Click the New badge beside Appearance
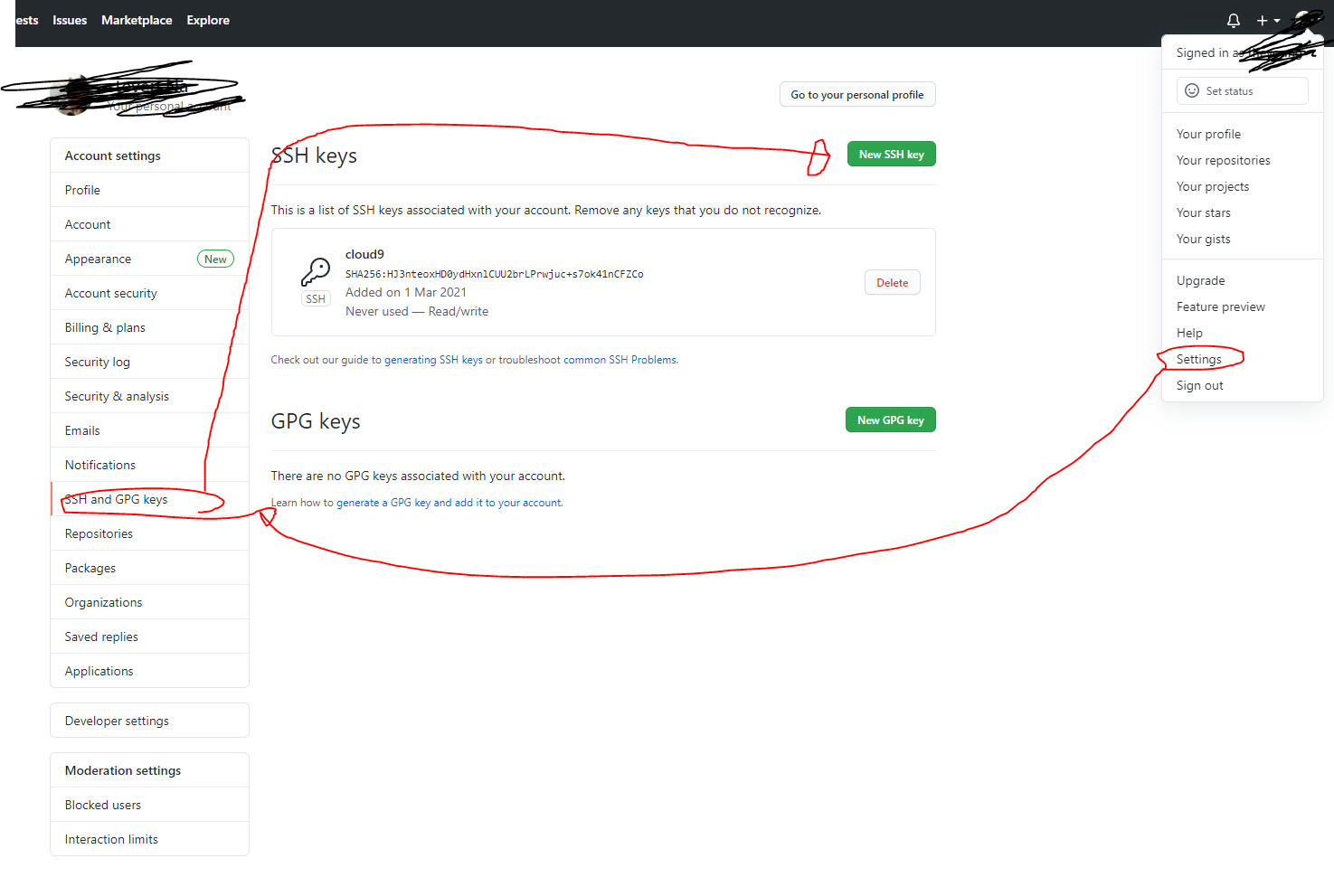1334x896 pixels. pos(215,259)
